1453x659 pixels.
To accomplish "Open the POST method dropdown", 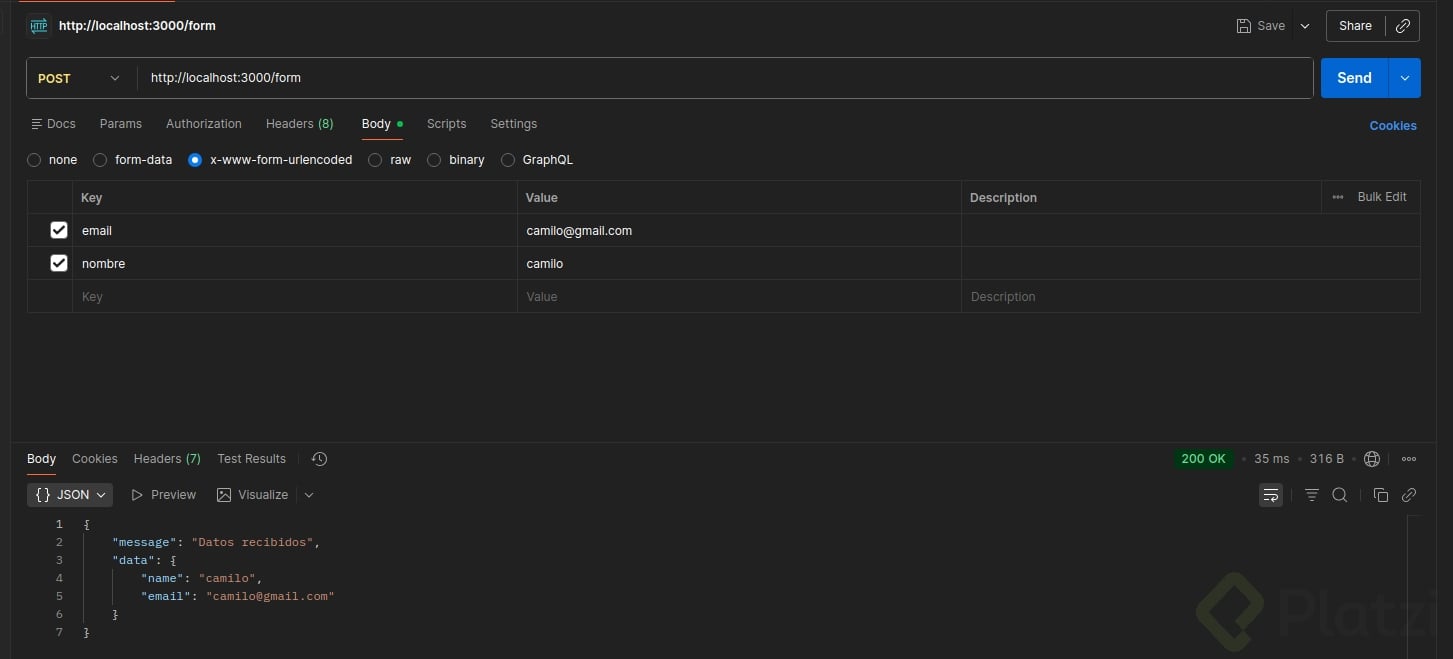I will point(79,78).
